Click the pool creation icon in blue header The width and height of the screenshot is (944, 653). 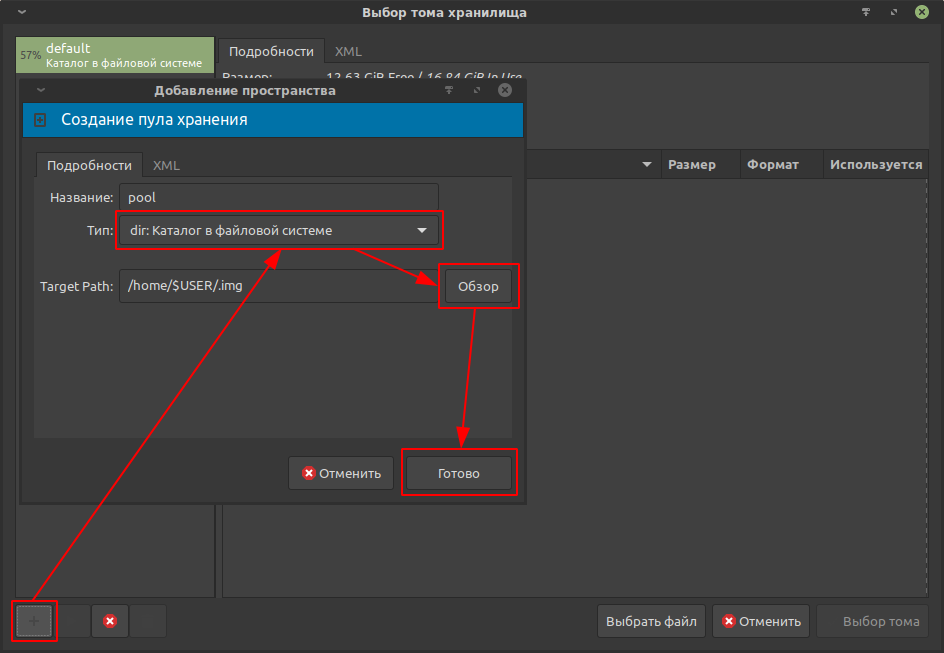(x=40, y=120)
